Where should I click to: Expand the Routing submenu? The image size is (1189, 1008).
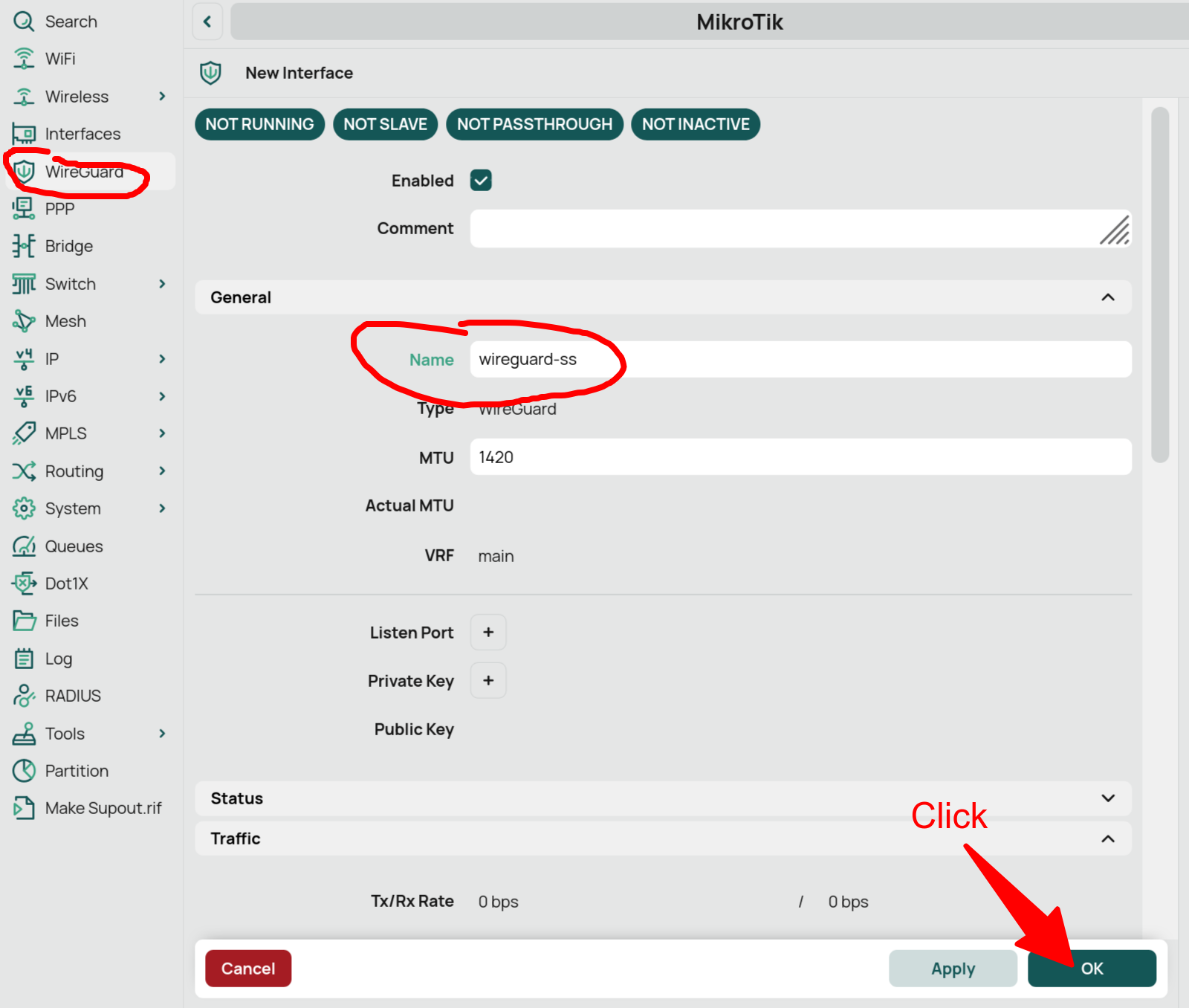pyautogui.click(x=162, y=471)
